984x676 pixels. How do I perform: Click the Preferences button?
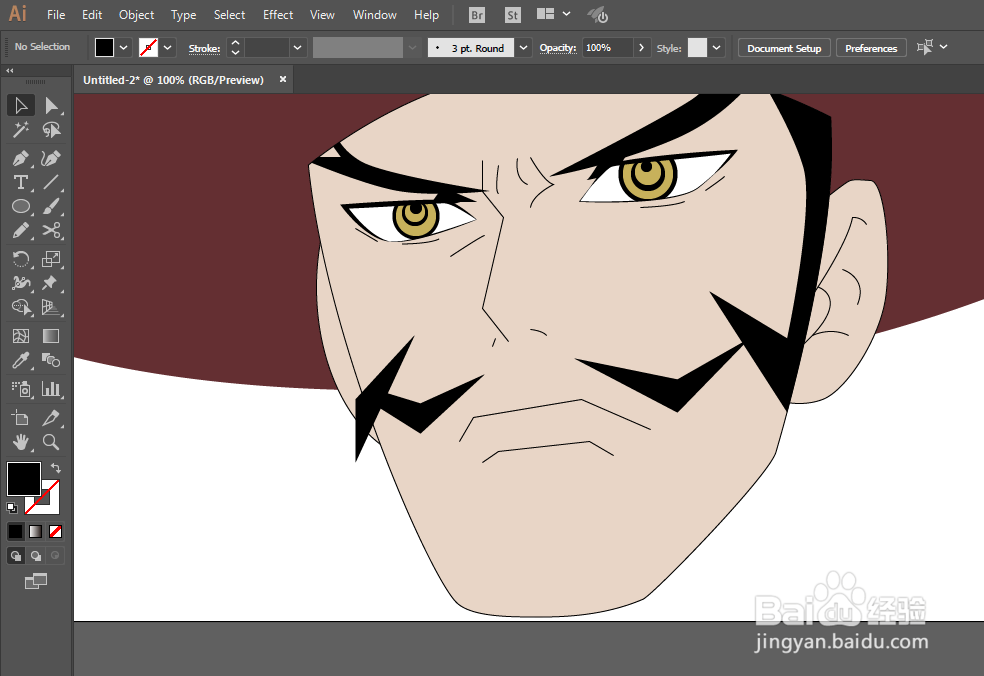[871, 48]
